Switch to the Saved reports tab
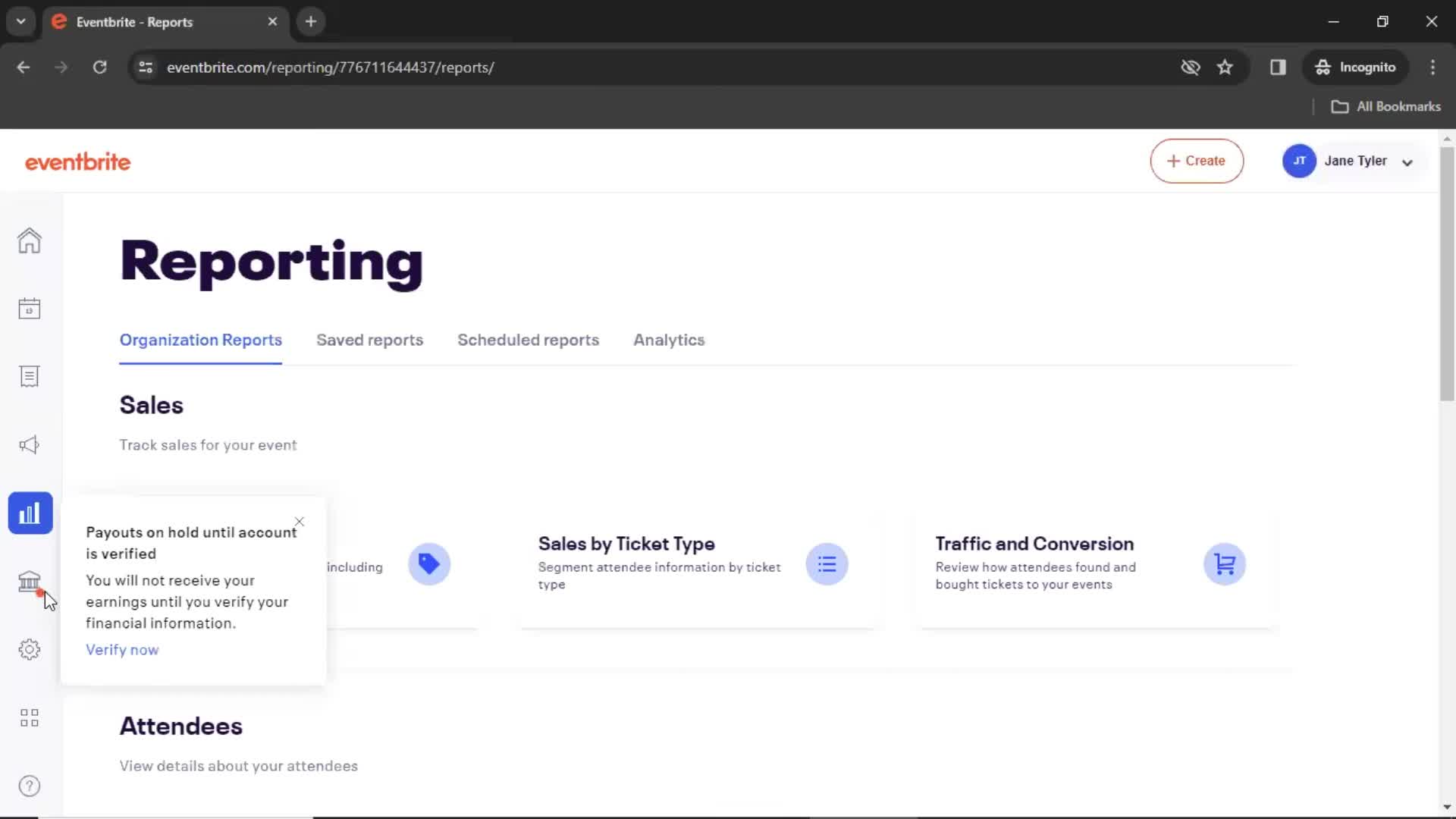1456x819 pixels. pos(370,340)
